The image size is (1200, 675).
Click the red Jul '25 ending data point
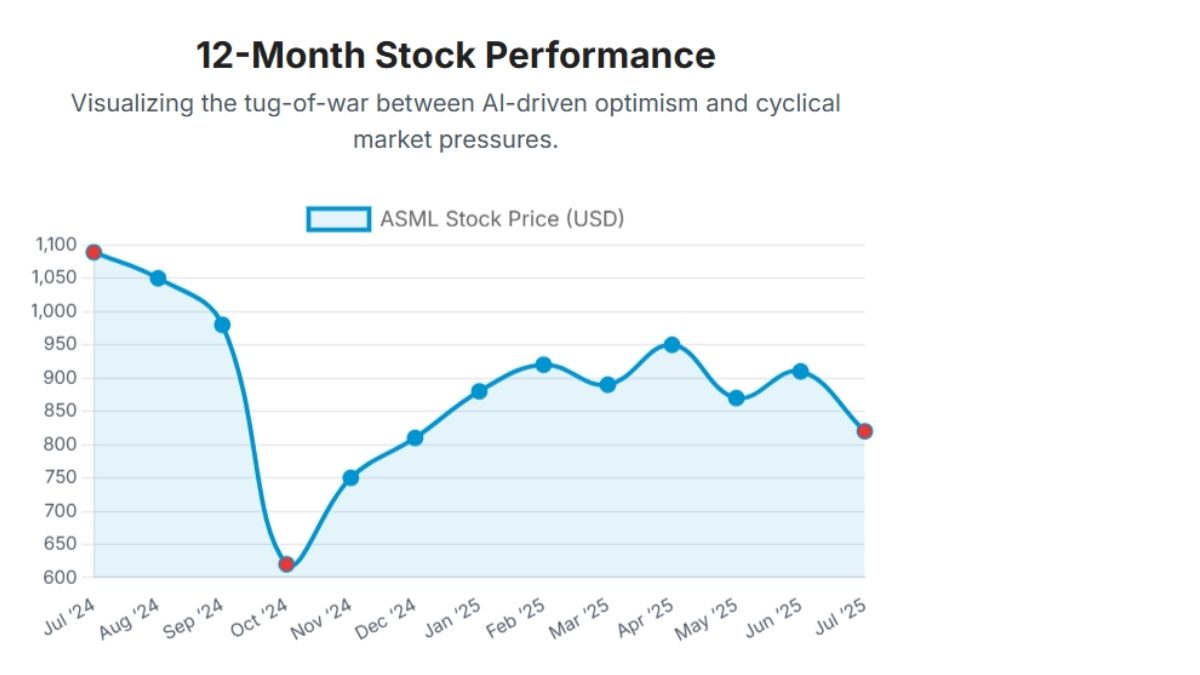tap(865, 431)
